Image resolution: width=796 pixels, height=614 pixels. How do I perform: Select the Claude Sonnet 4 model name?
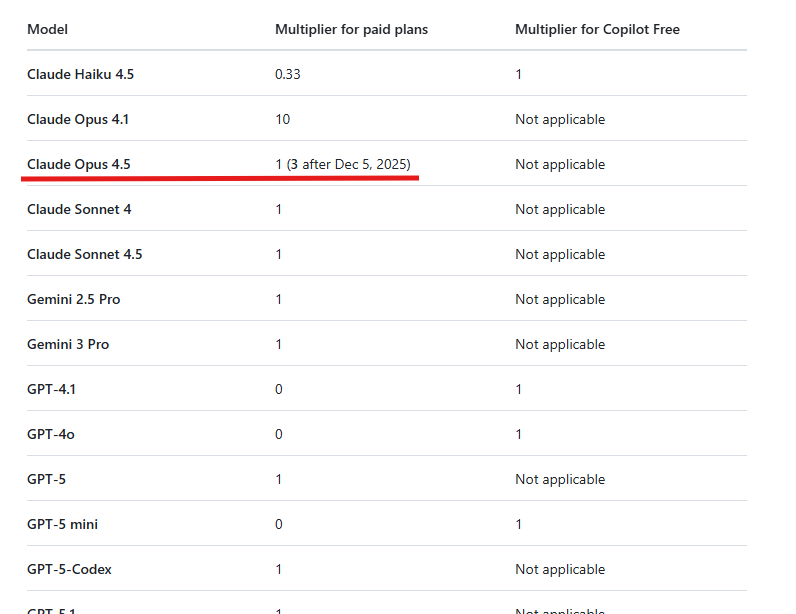point(79,209)
